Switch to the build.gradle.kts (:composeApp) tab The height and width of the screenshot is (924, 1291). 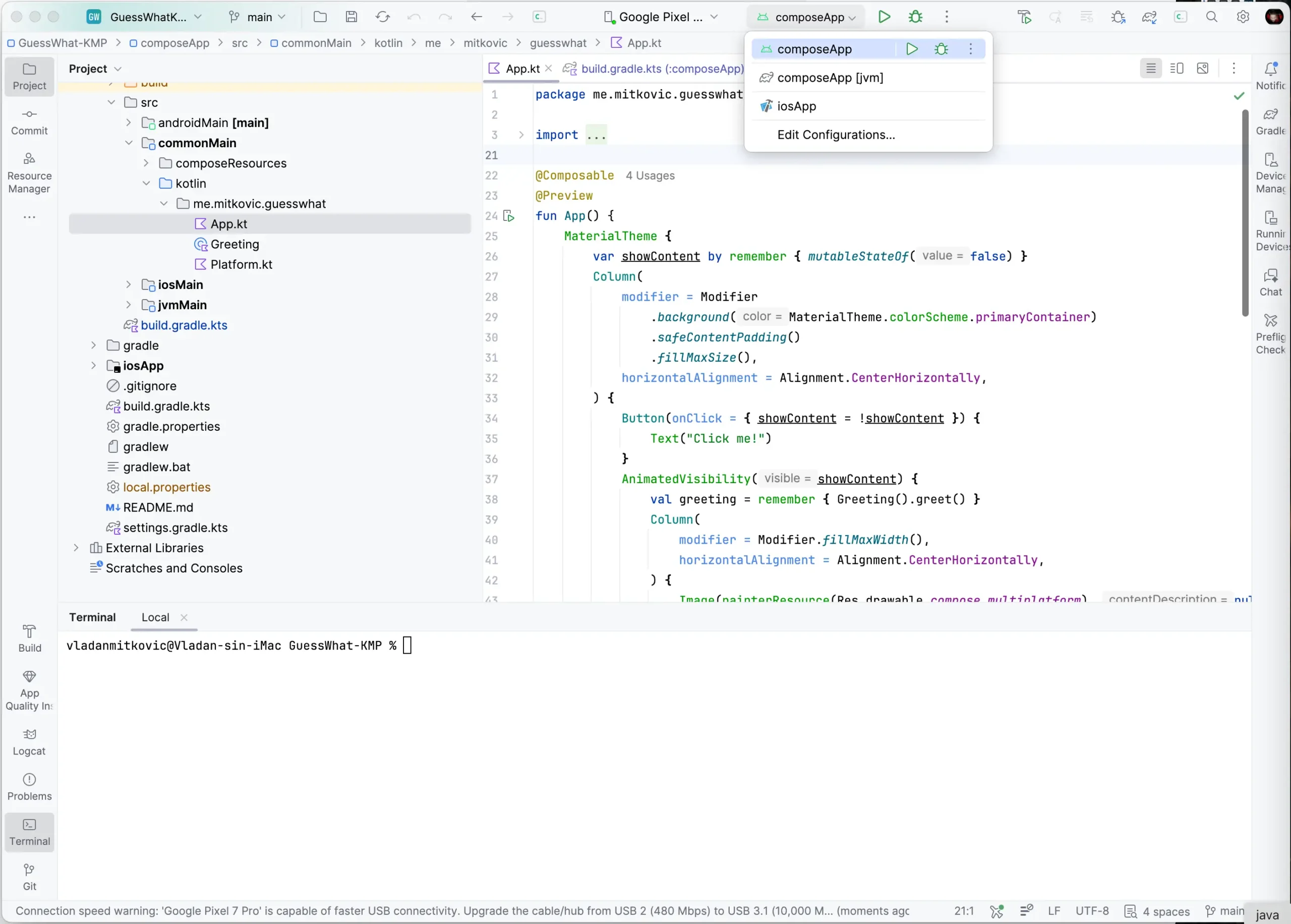coord(654,69)
